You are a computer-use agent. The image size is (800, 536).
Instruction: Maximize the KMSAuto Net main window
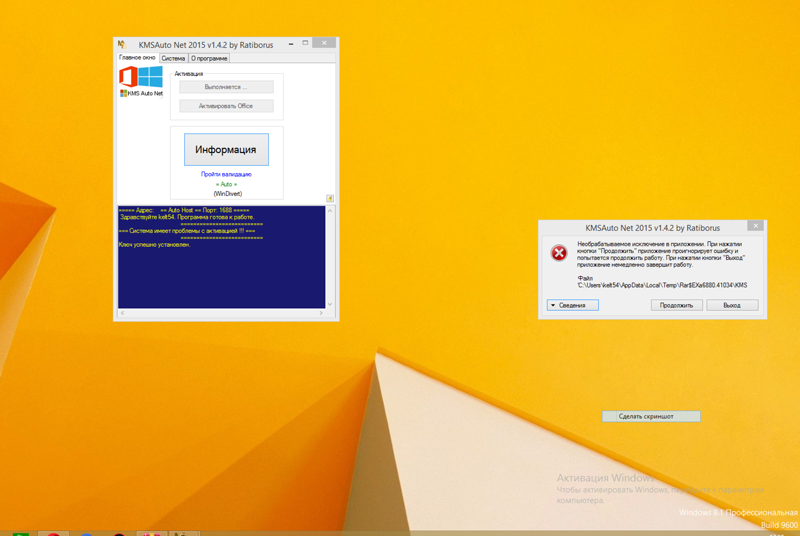click(305, 43)
